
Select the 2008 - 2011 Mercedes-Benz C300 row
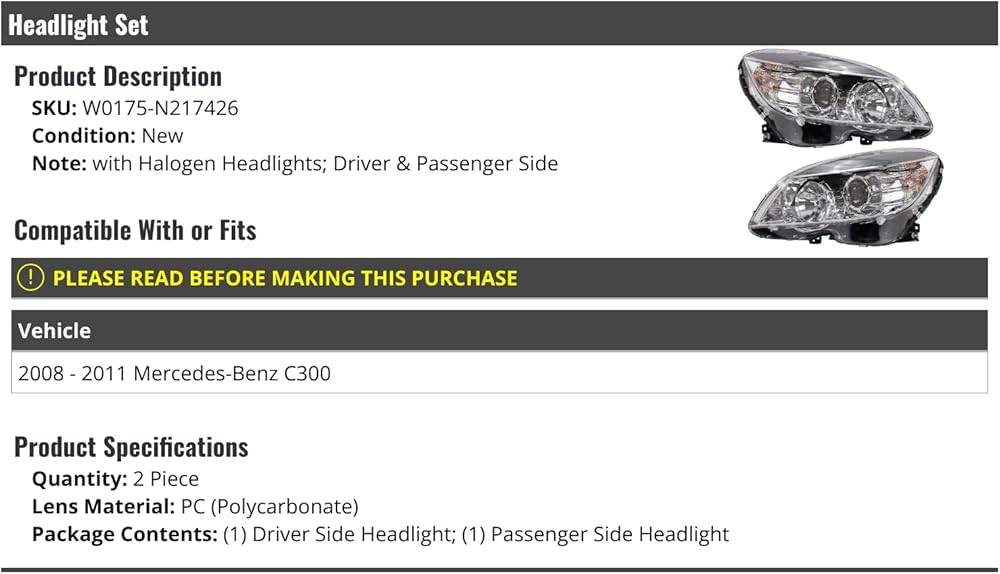tap(175, 374)
